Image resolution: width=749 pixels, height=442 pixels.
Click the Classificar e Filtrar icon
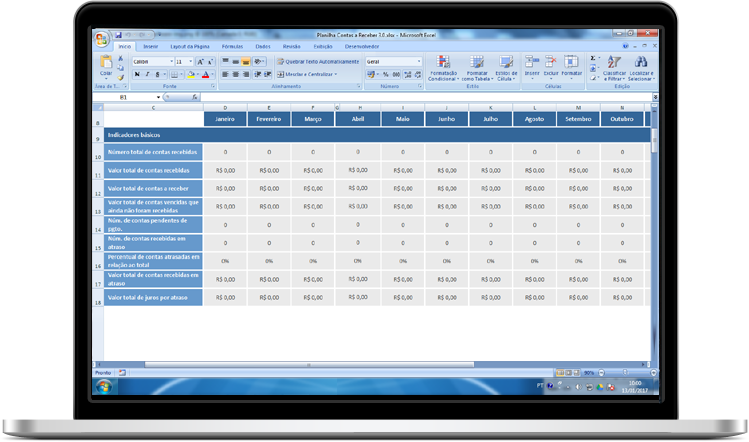click(x=614, y=62)
